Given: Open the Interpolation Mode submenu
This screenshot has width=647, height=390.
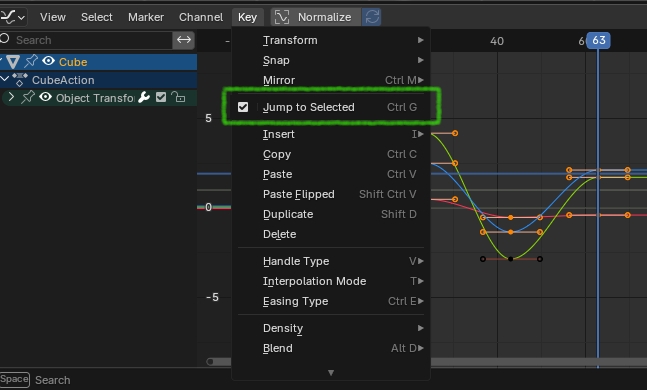Looking at the screenshot, I should point(331,281).
